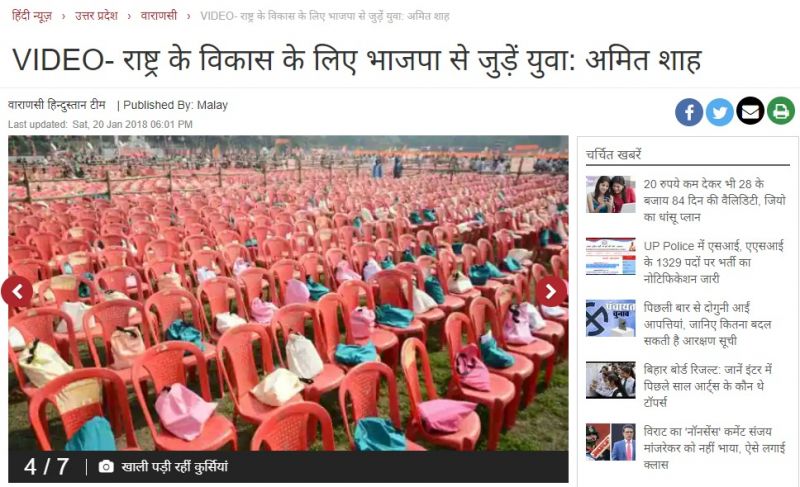
Task: Advance to next slideshow photo arrow
Action: [x=551, y=292]
